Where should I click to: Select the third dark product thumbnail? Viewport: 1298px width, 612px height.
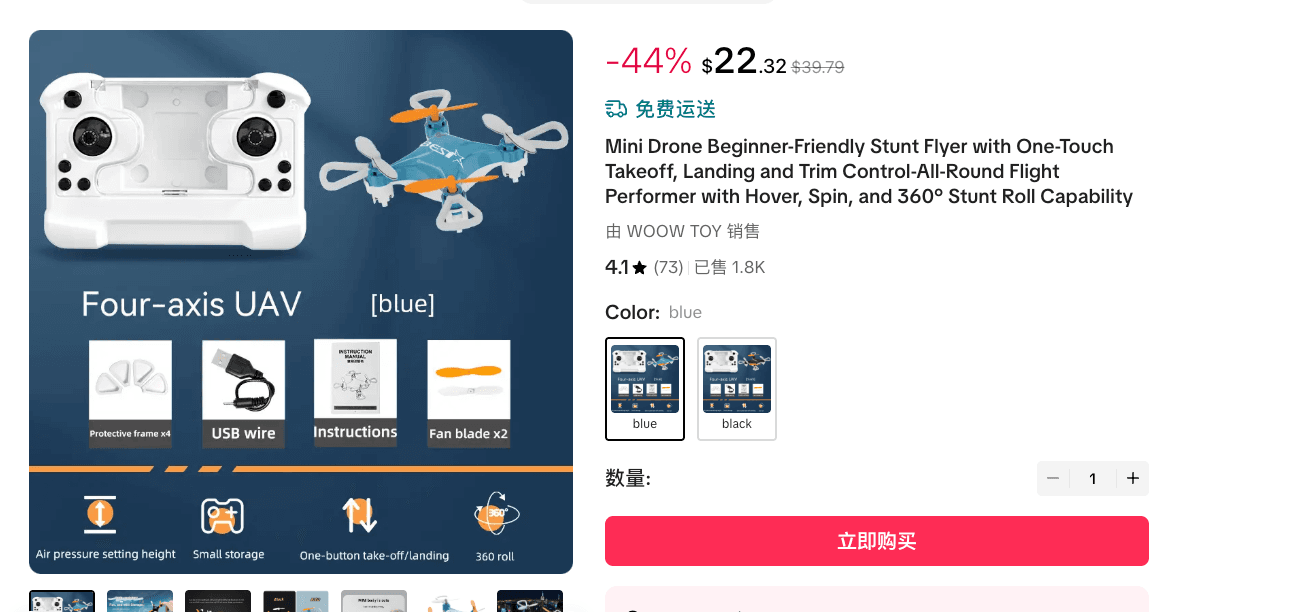pyautogui.click(x=218, y=601)
